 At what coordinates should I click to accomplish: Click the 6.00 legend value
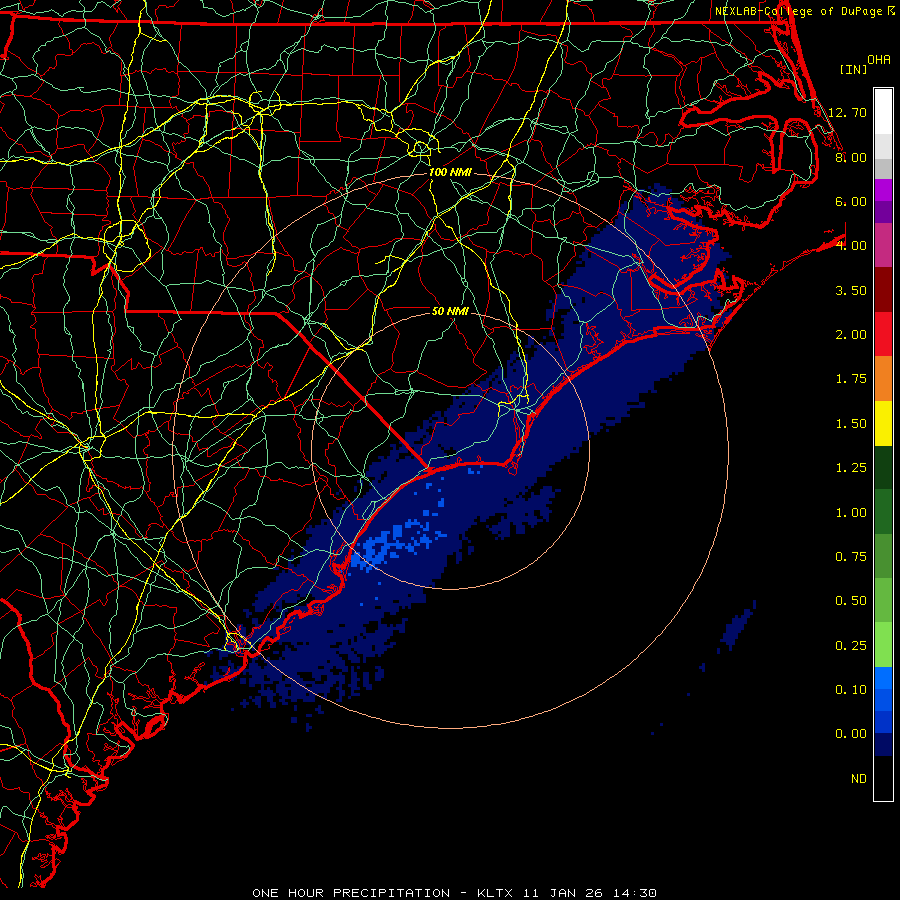pos(851,201)
